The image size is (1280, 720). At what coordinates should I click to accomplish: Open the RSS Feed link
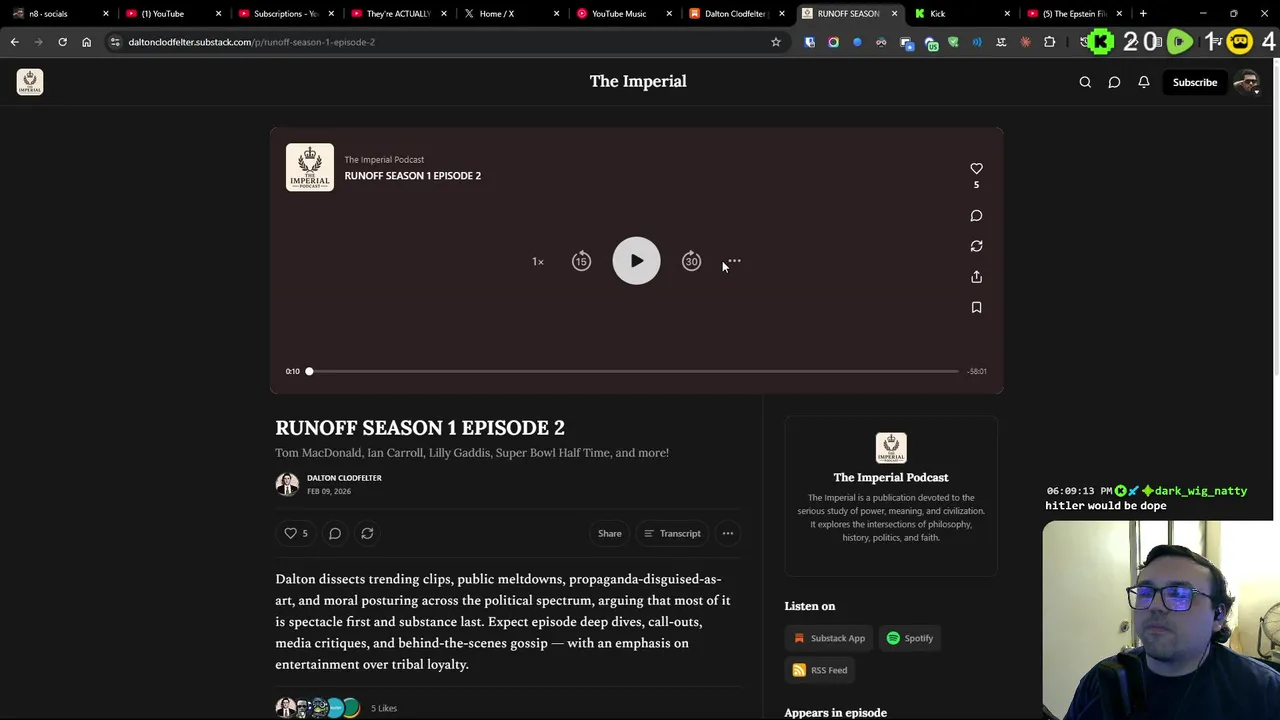820,670
